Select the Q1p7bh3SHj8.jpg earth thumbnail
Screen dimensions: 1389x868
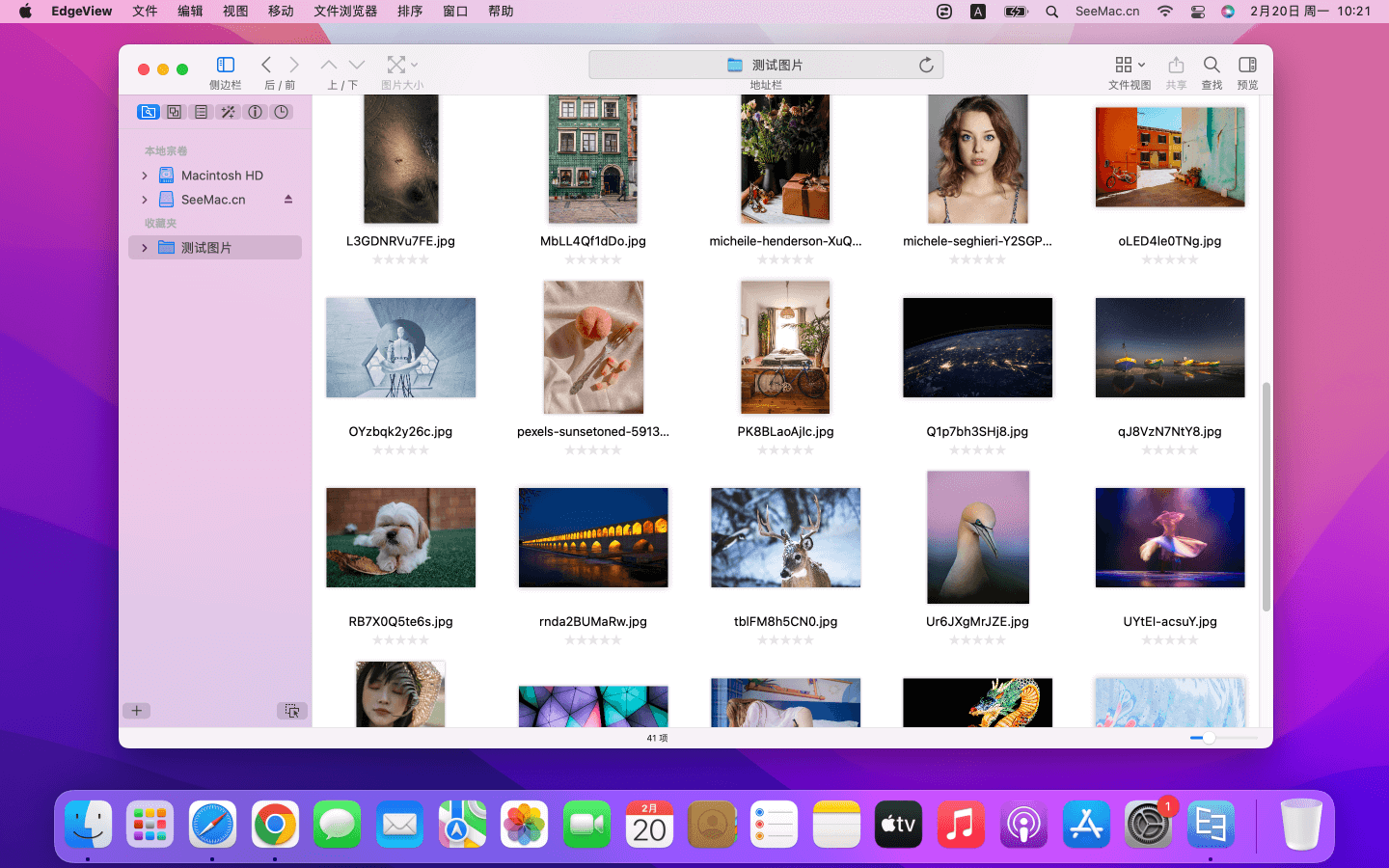point(977,347)
